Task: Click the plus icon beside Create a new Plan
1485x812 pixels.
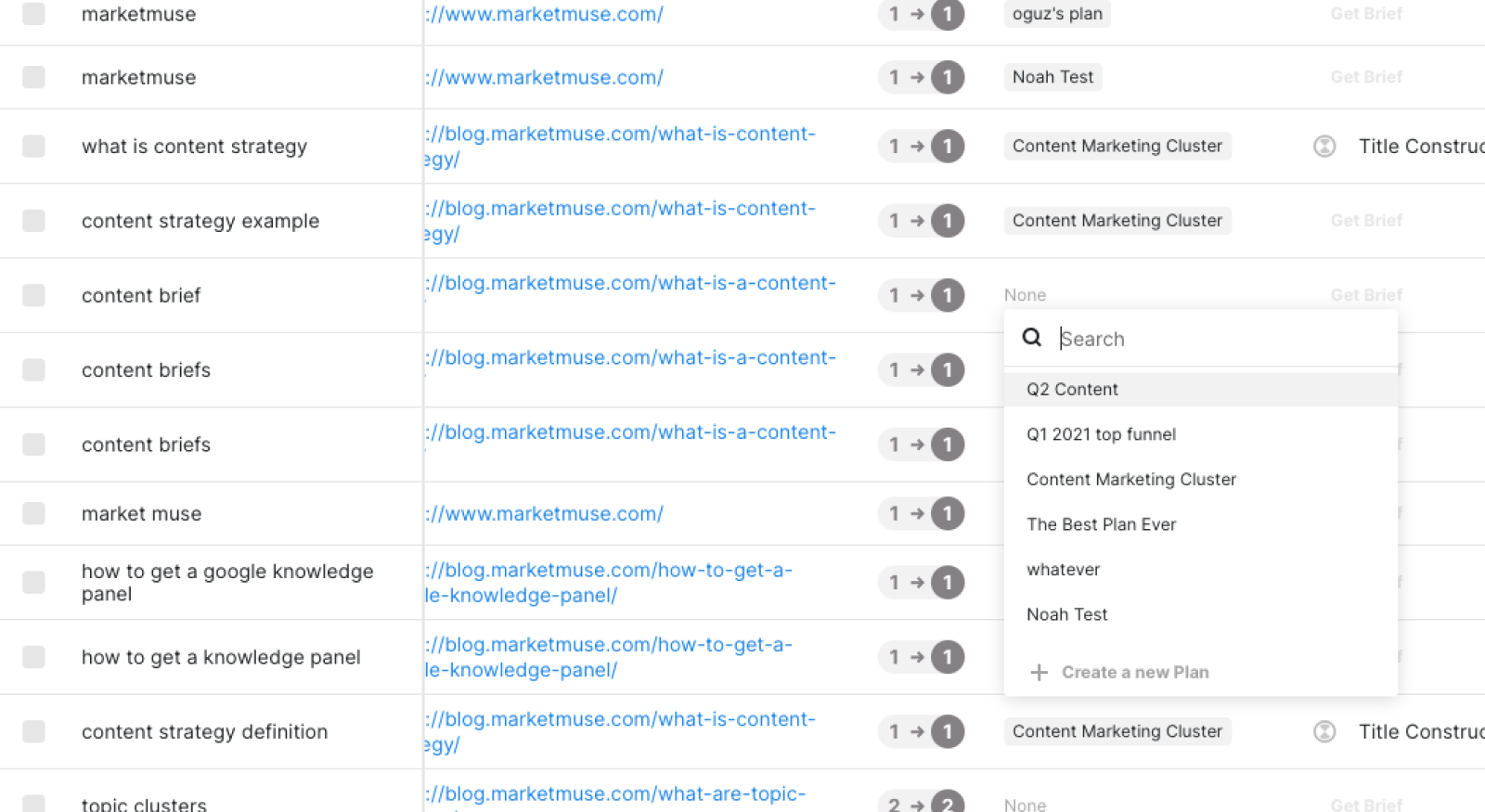Action: point(1039,673)
